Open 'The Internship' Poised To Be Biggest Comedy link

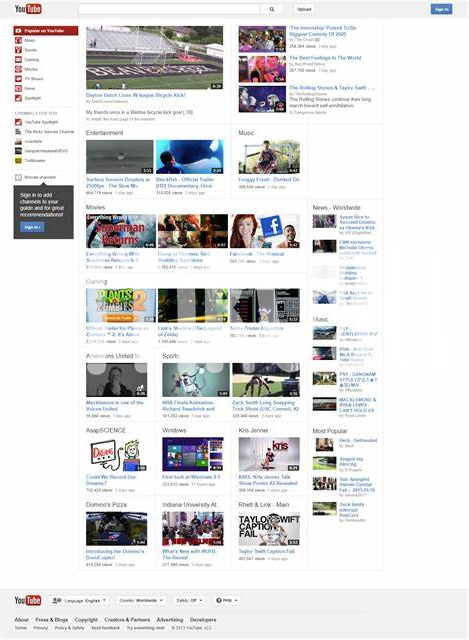point(323,31)
